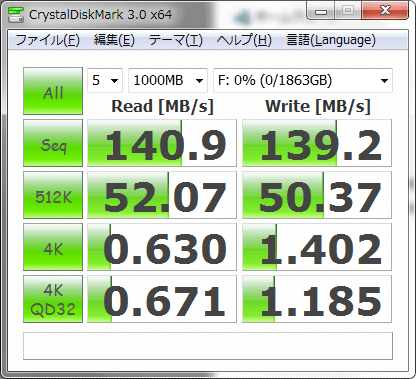Image resolution: width=416 pixels, height=379 pixels.
Task: Open the 言語(Language) menu
Action: click(331, 40)
